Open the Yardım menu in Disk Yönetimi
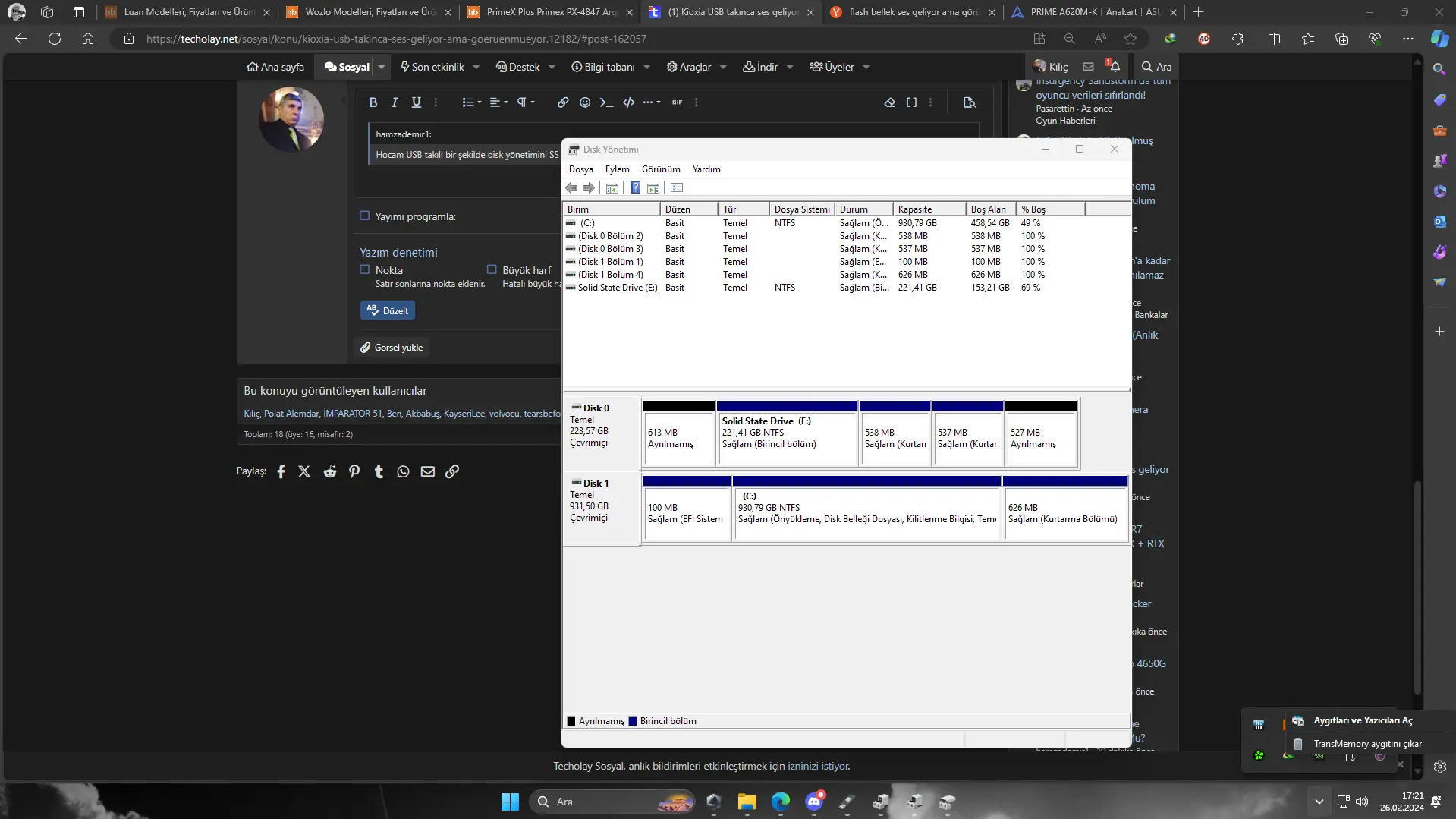1456x819 pixels. (706, 169)
